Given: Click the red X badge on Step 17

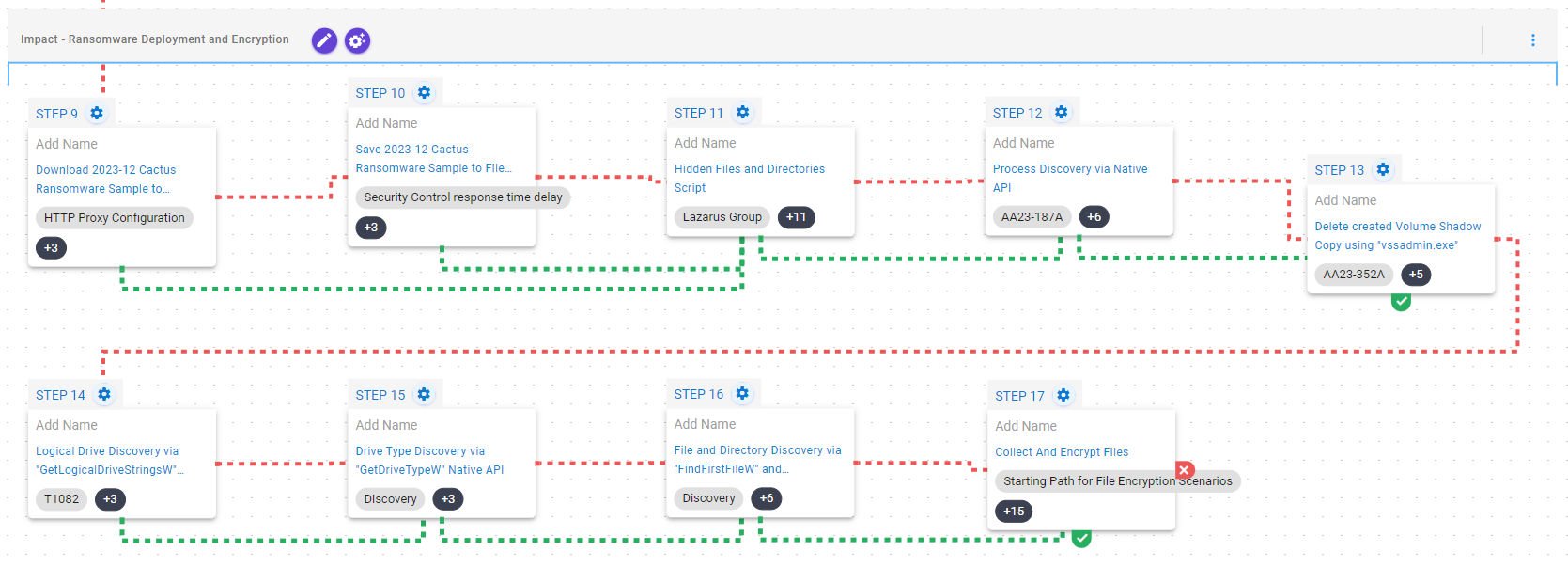Looking at the screenshot, I should click(x=1185, y=469).
